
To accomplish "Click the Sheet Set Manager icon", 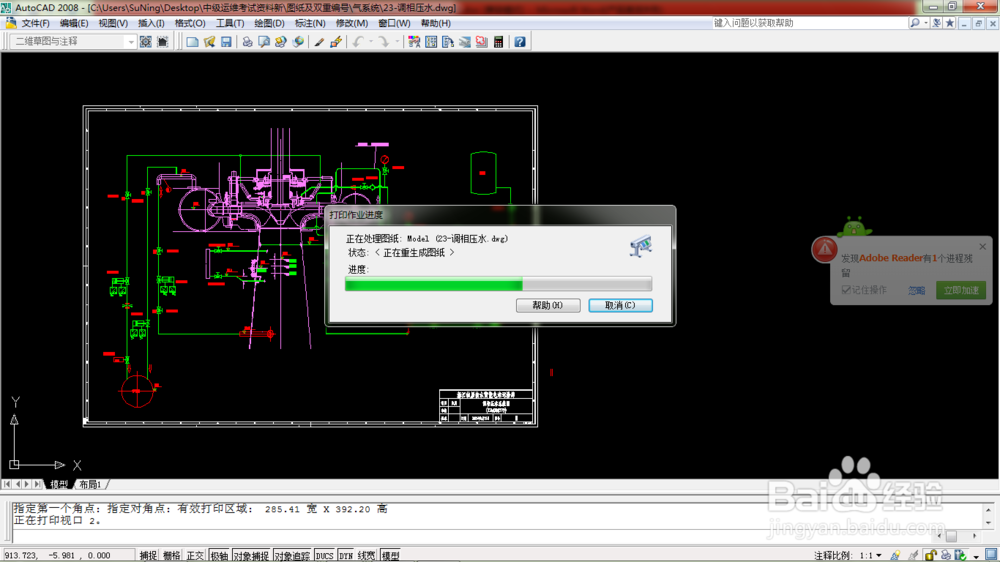I will tap(465, 42).
